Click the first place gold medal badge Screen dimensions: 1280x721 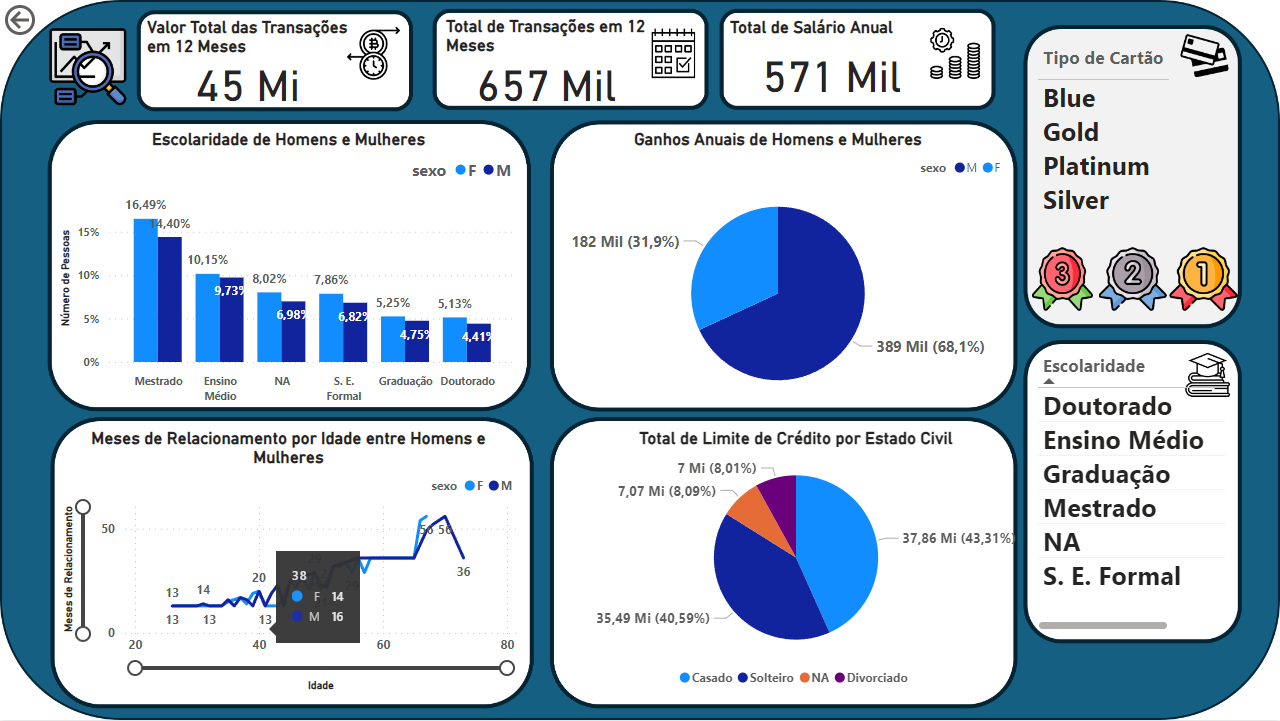[1203, 279]
